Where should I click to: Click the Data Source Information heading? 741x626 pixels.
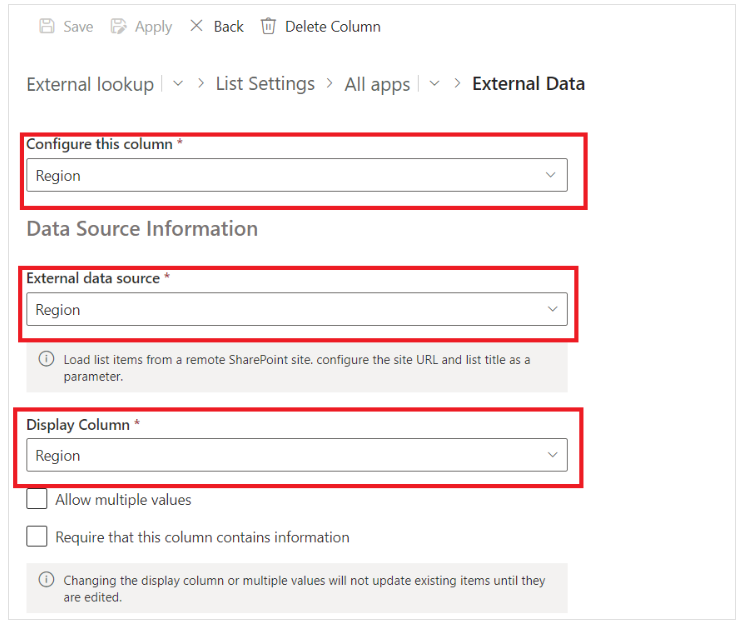[142, 229]
